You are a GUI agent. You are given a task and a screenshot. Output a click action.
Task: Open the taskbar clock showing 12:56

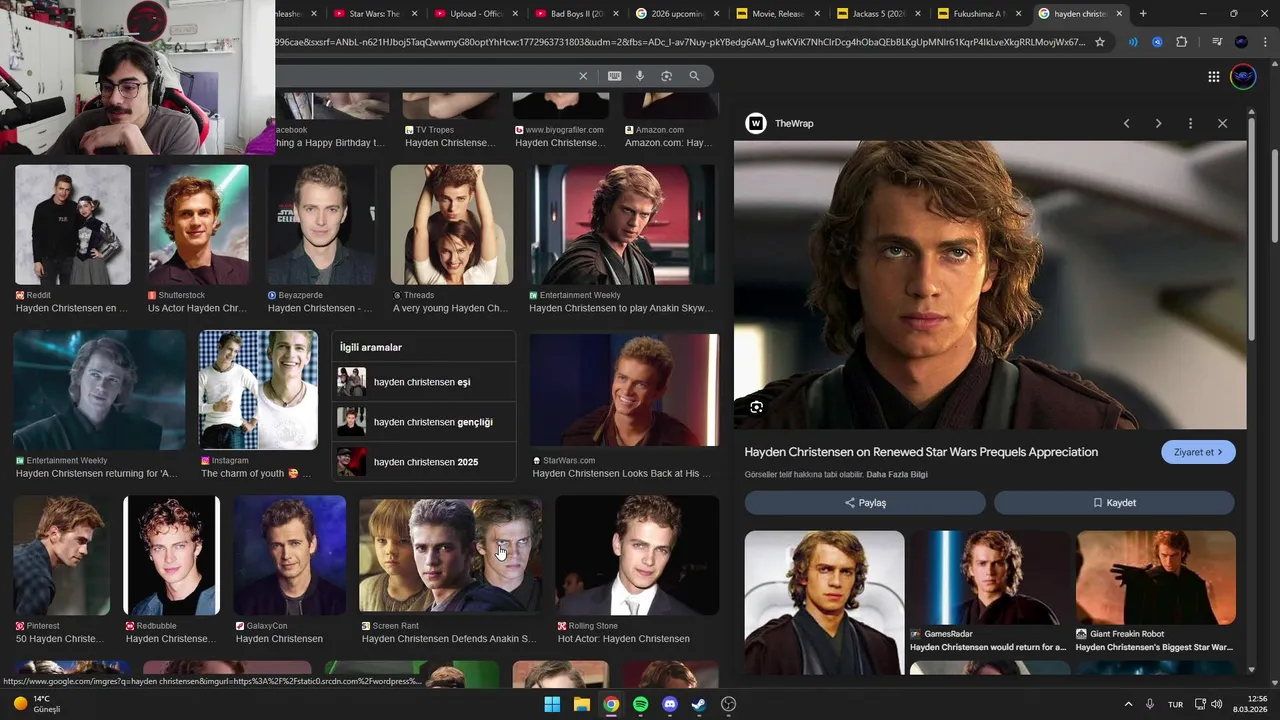click(x=1249, y=704)
